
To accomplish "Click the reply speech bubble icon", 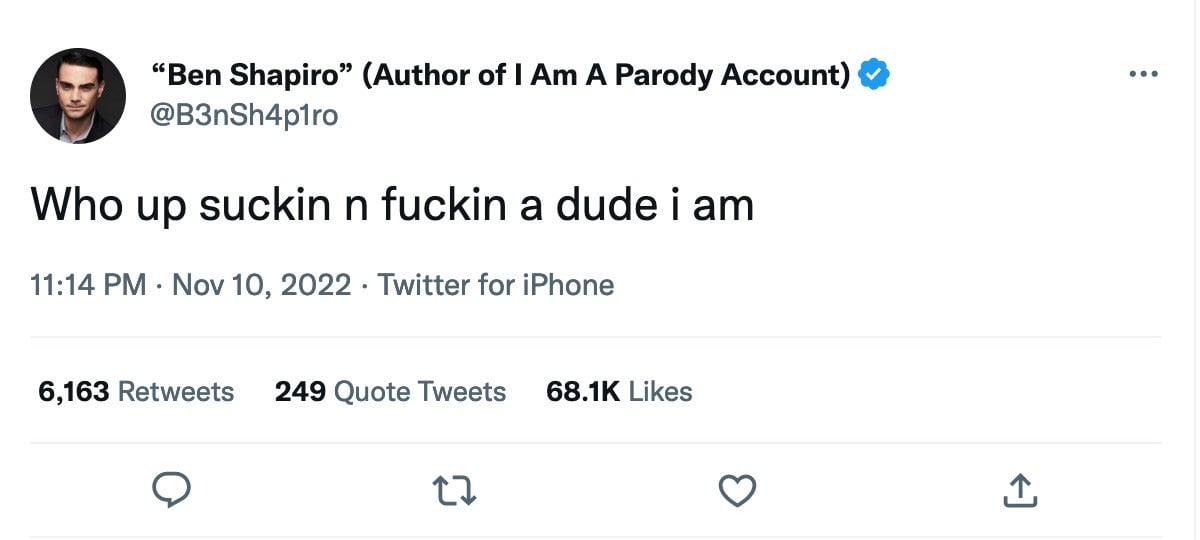I will 170,489.
